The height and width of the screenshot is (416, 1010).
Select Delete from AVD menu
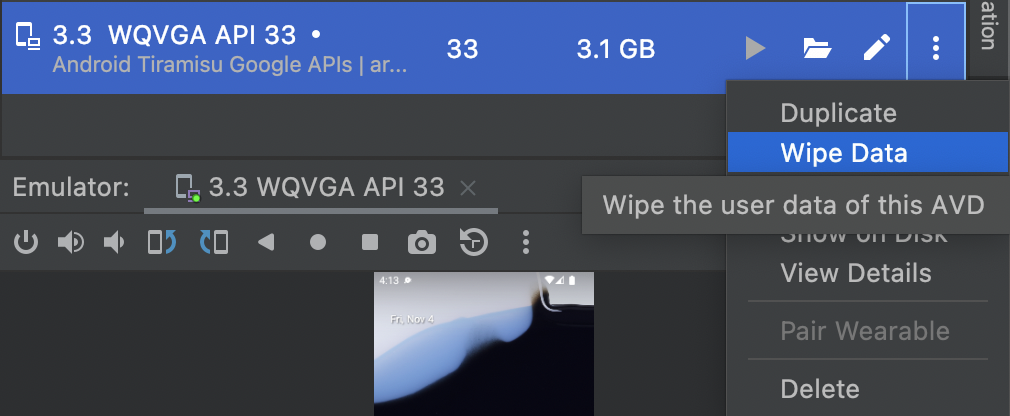tap(819, 388)
